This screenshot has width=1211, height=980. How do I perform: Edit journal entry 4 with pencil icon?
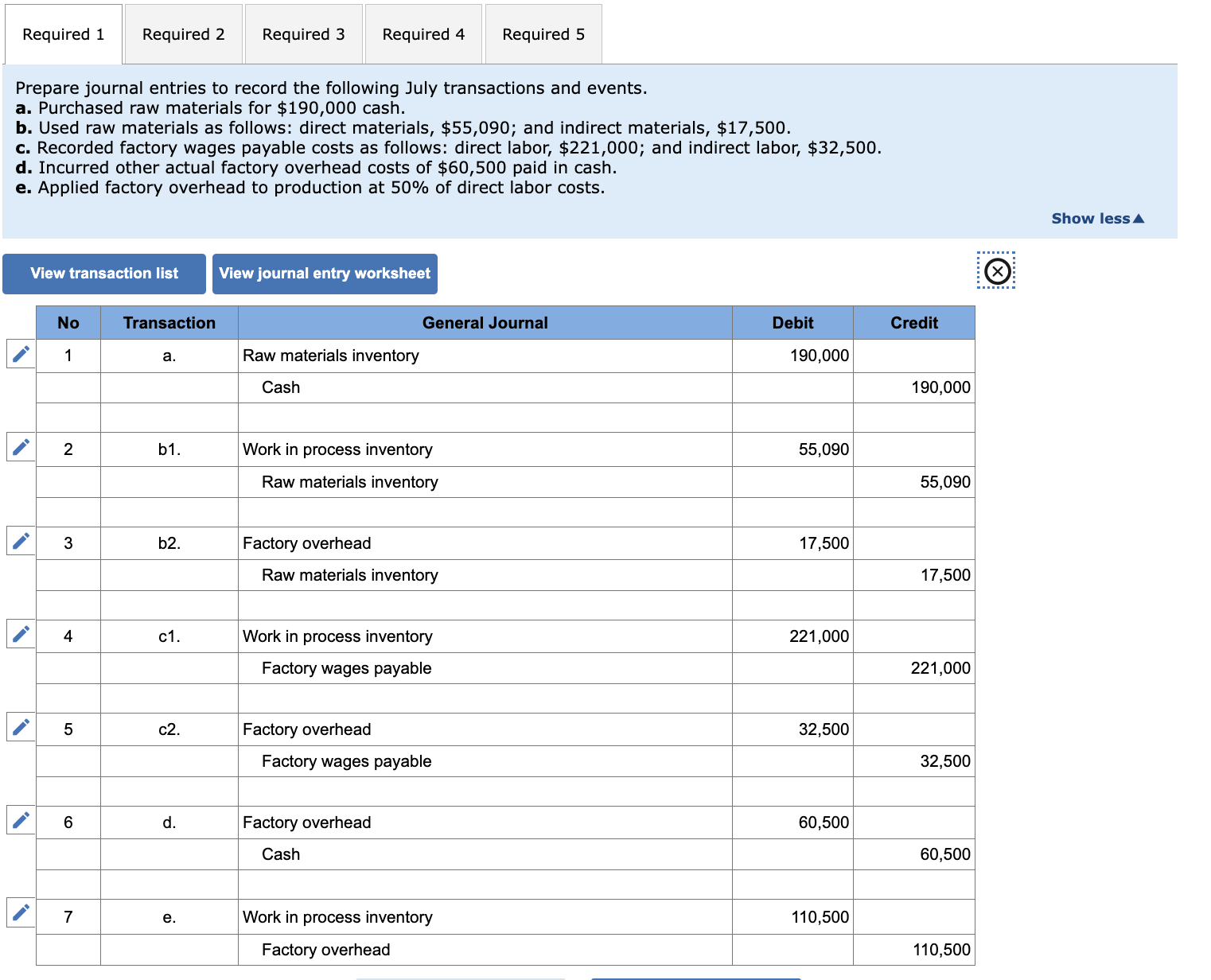21,633
